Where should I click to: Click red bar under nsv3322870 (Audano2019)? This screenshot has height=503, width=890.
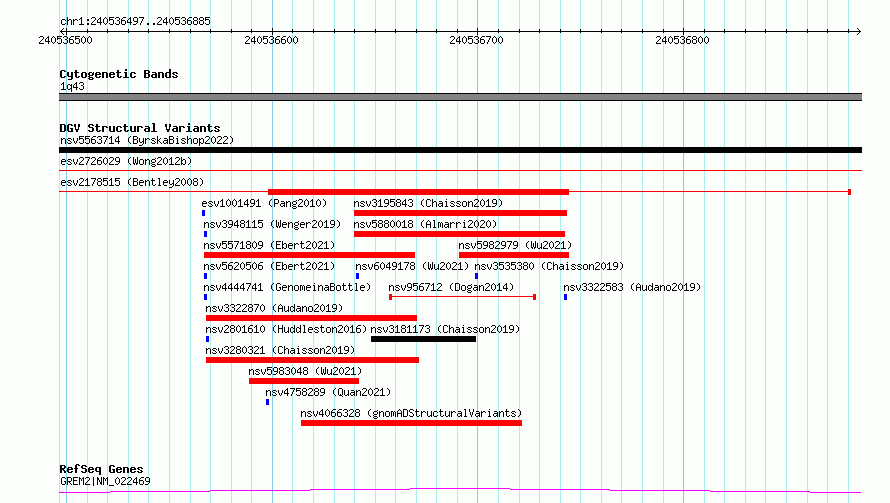(x=311, y=318)
